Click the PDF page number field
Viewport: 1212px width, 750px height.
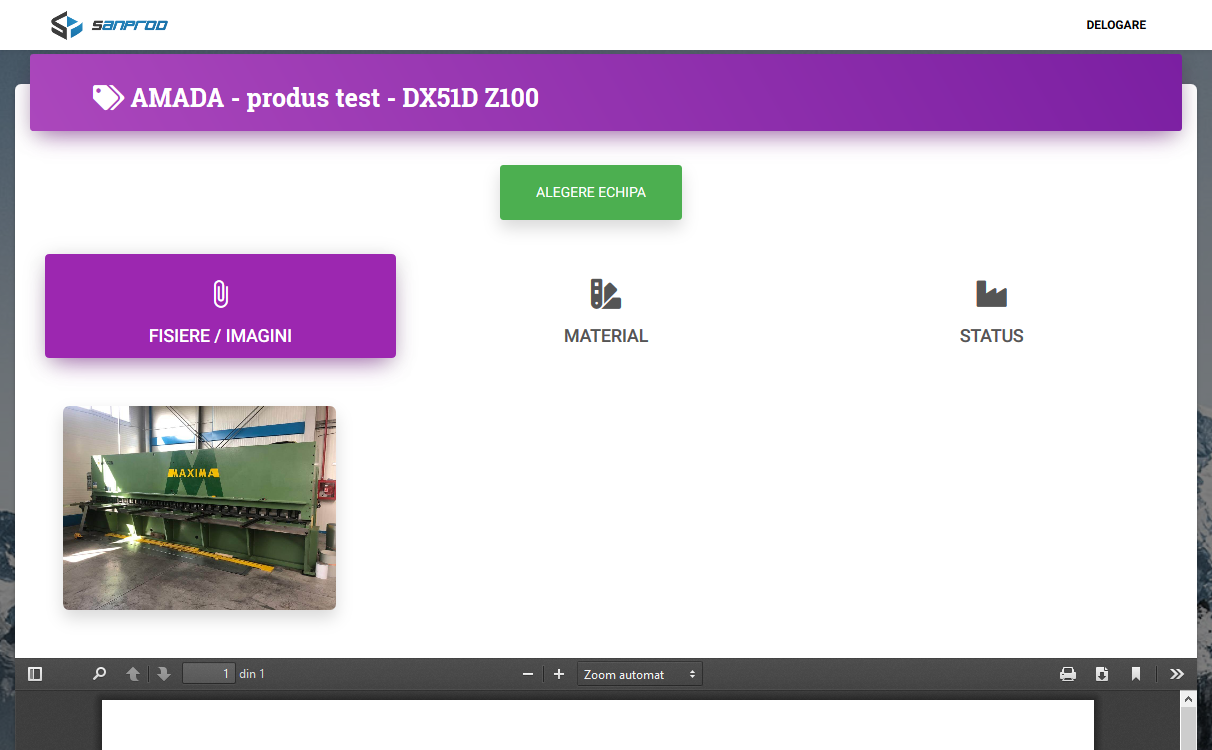(209, 674)
